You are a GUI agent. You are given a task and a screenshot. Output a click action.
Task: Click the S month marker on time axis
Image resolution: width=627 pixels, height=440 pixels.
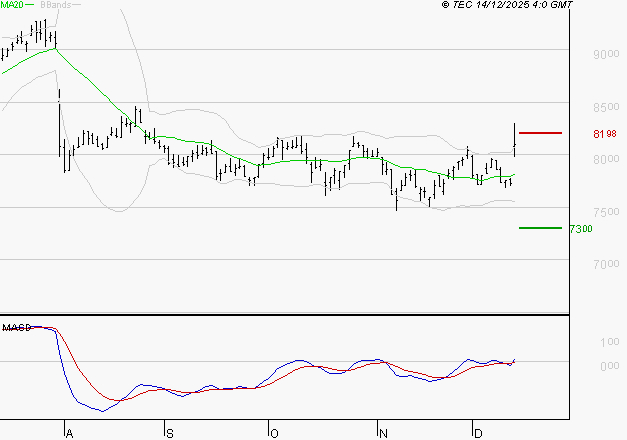170,433
